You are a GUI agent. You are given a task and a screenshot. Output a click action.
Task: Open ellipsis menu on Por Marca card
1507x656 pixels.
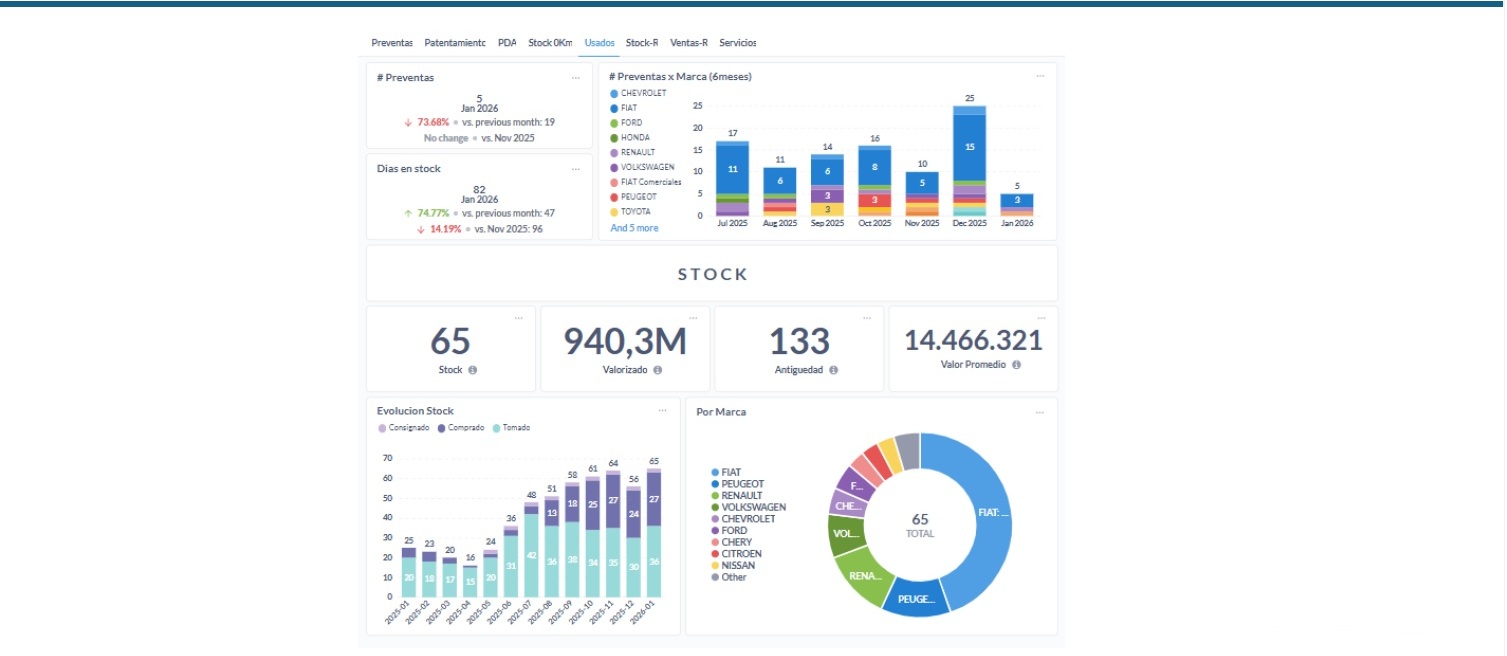tap(1040, 411)
